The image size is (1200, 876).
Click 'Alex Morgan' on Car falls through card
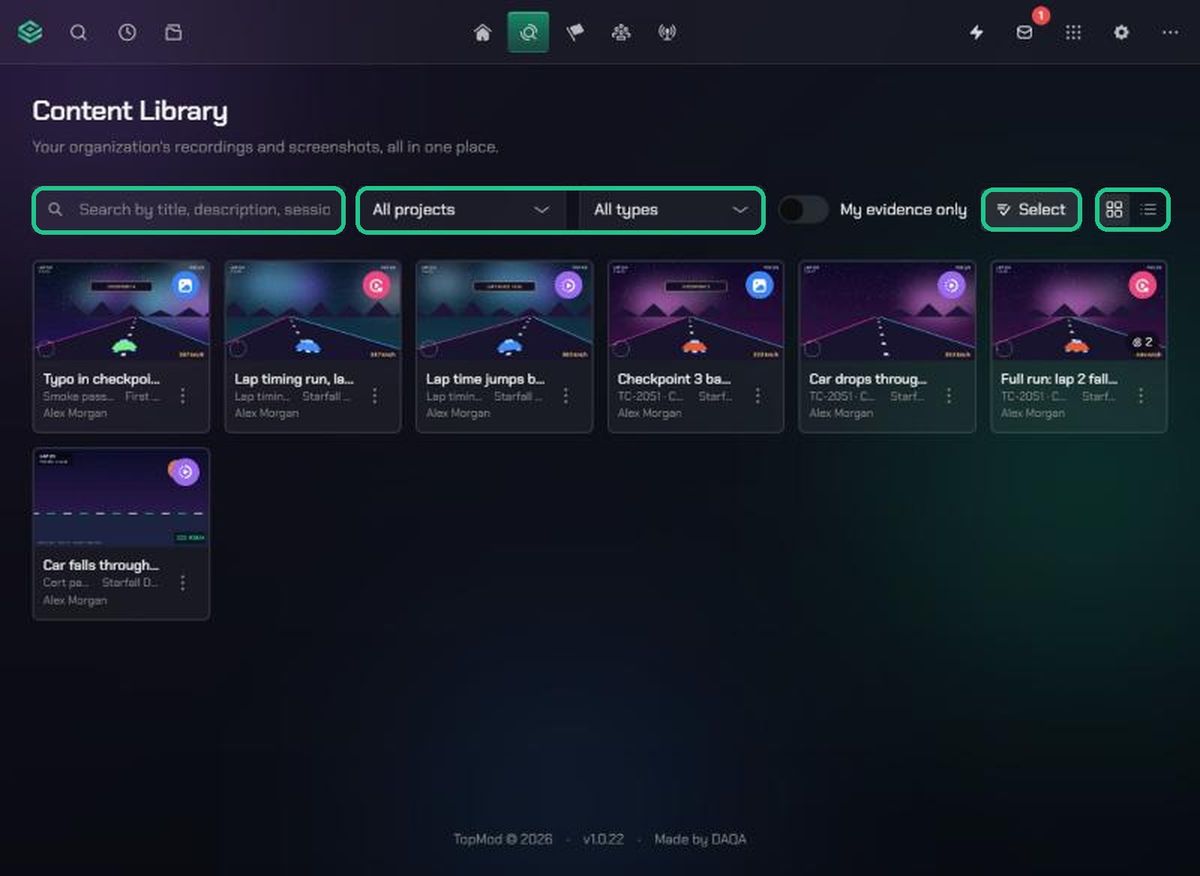(x=75, y=600)
